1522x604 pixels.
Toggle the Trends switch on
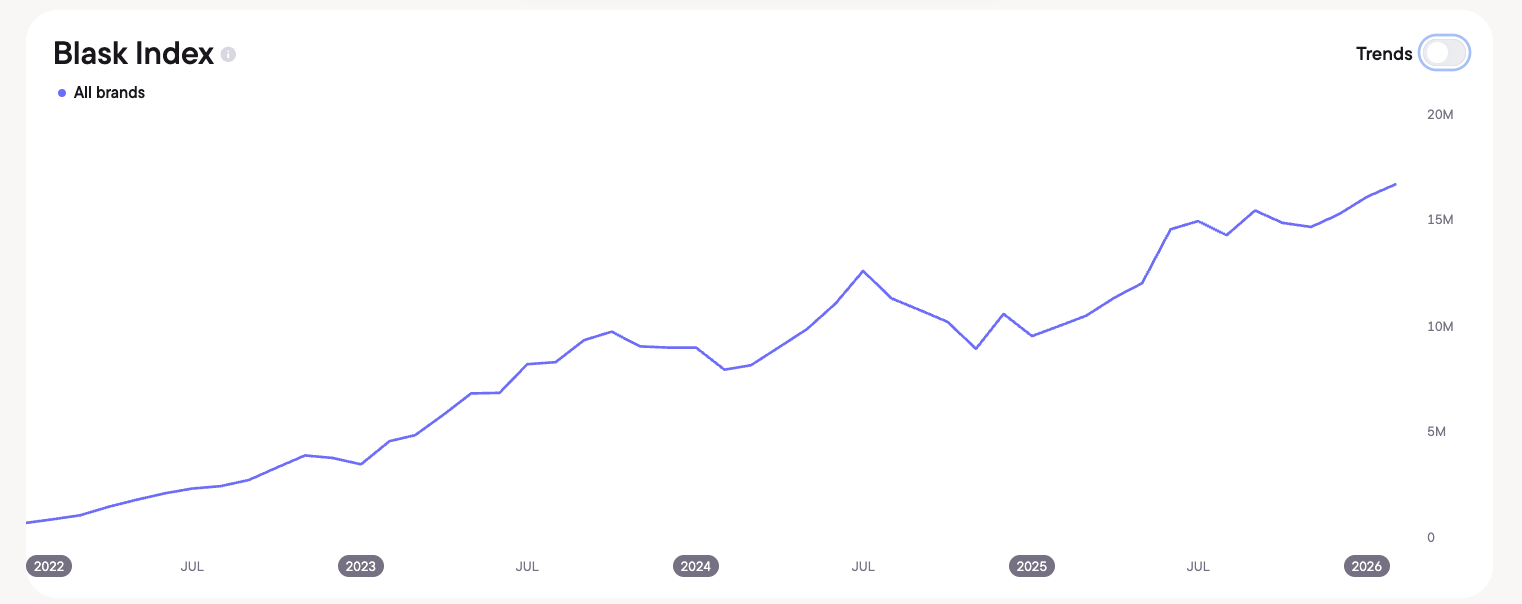1444,53
